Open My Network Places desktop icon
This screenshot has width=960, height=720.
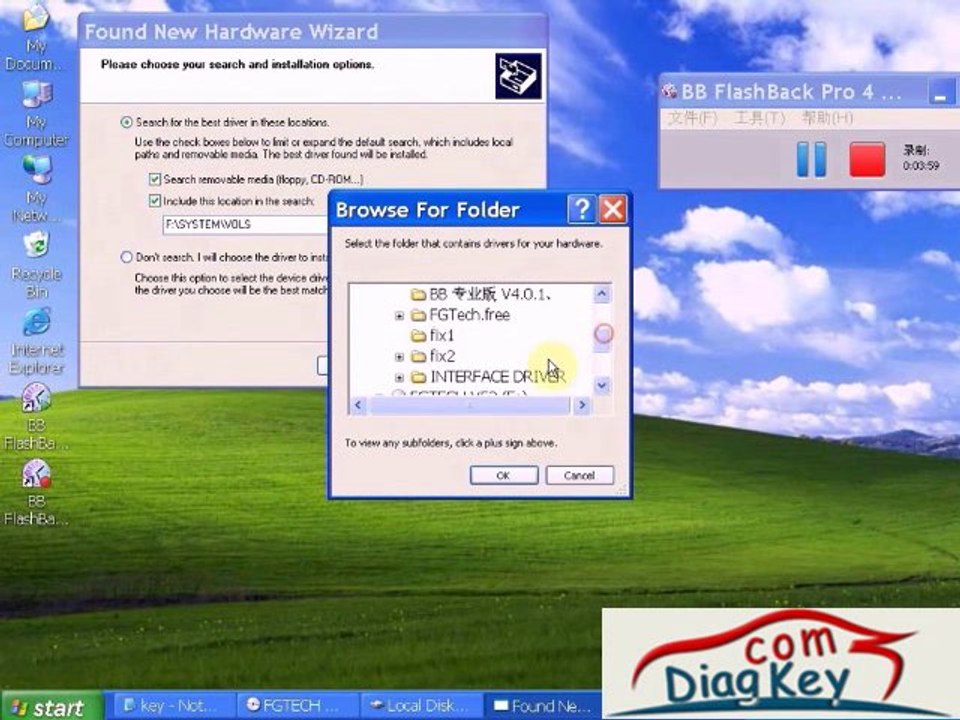36,189
